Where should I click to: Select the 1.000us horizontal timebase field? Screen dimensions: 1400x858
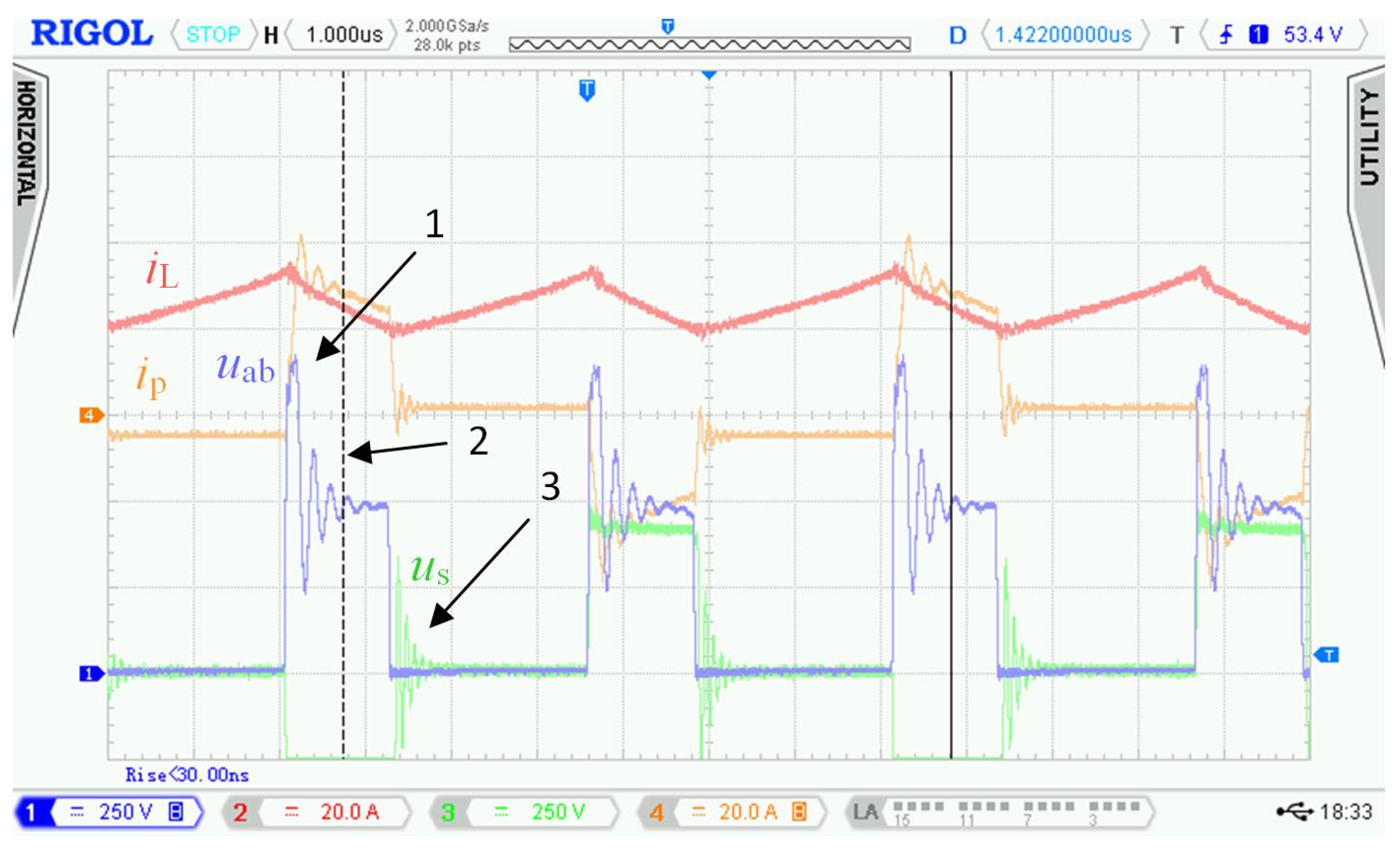click(x=344, y=35)
